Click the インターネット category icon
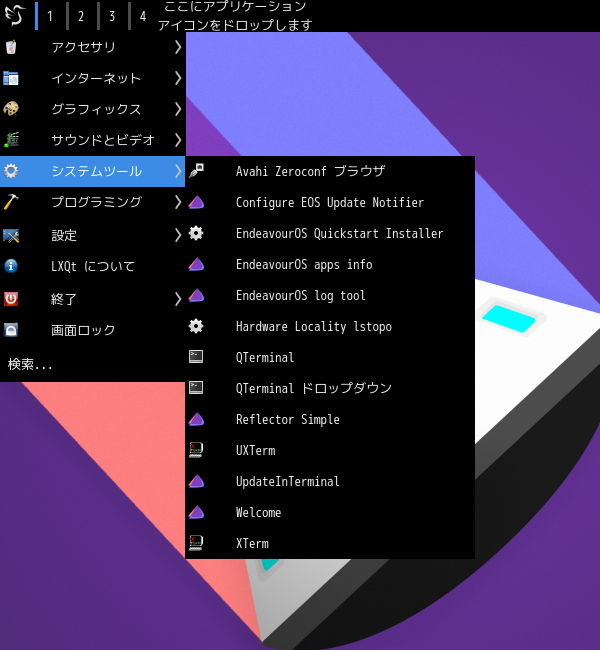Screen dimensions: 600x650 [x=11, y=78]
